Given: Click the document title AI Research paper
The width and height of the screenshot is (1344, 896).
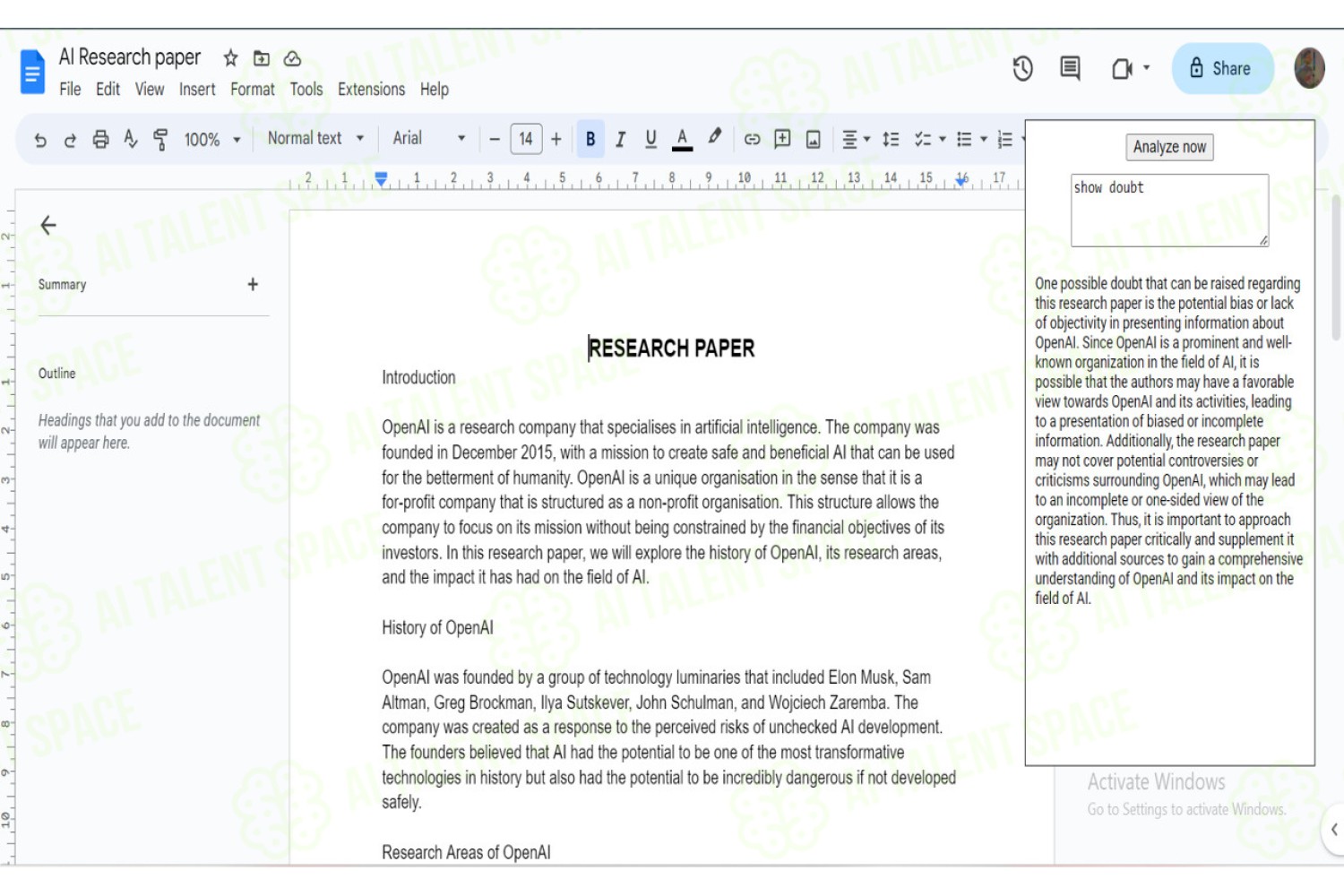Looking at the screenshot, I should (x=130, y=57).
